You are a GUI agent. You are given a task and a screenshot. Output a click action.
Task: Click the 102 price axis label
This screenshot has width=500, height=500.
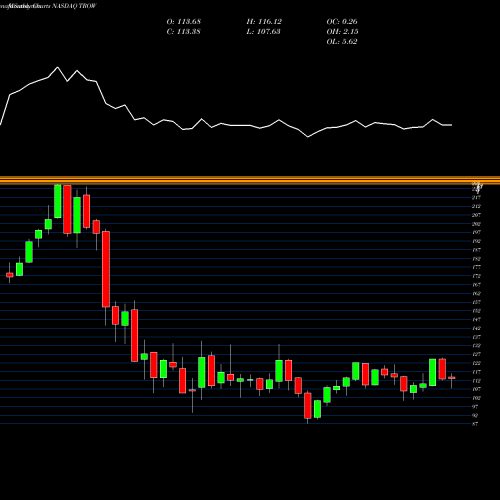click(x=476, y=398)
